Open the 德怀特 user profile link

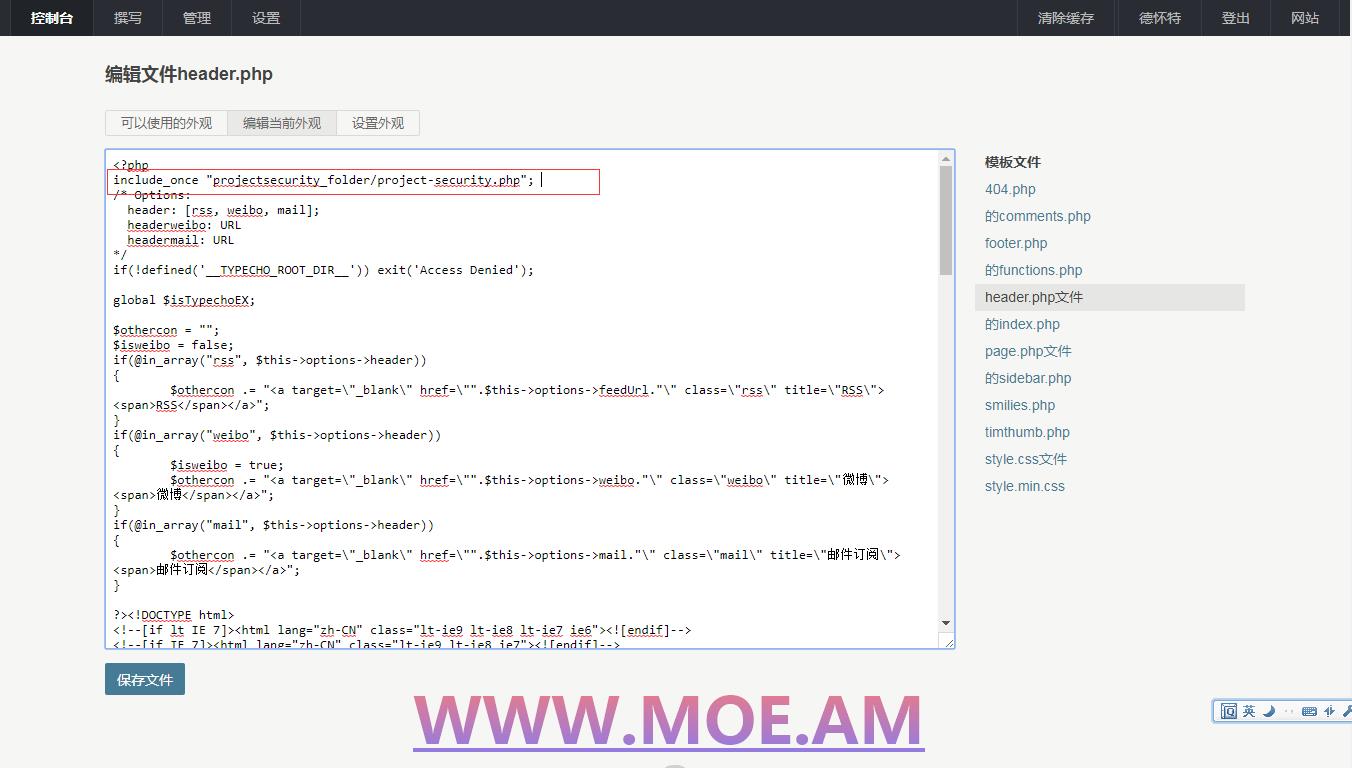1160,18
